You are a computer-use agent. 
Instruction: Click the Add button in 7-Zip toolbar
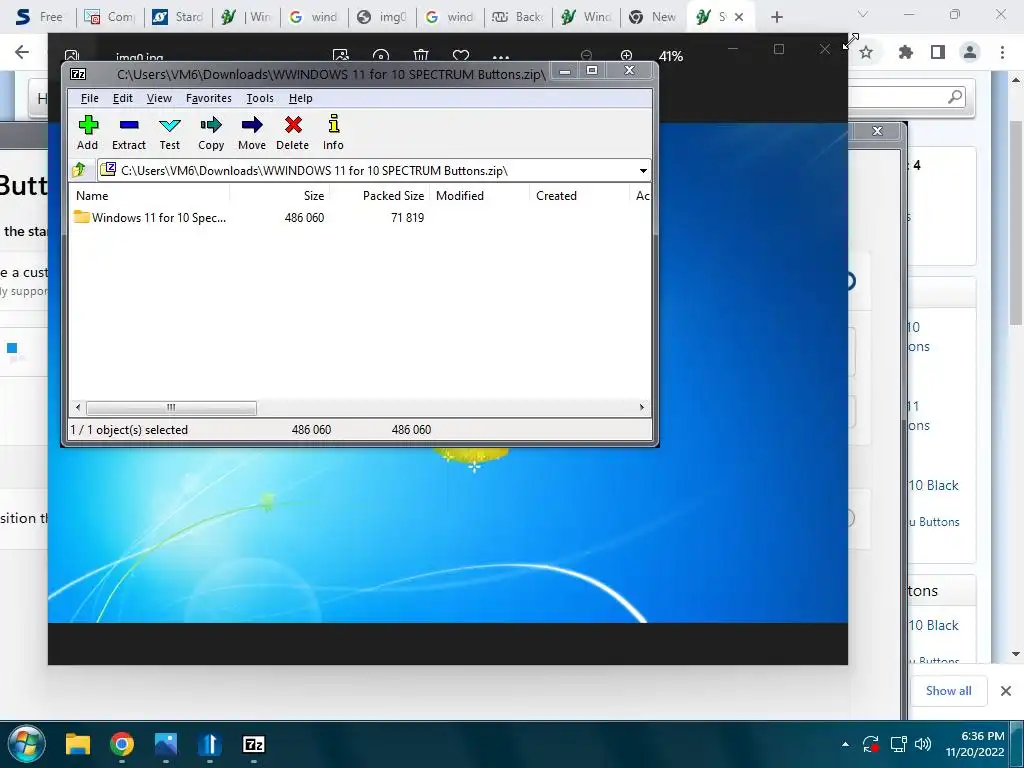pyautogui.click(x=88, y=133)
